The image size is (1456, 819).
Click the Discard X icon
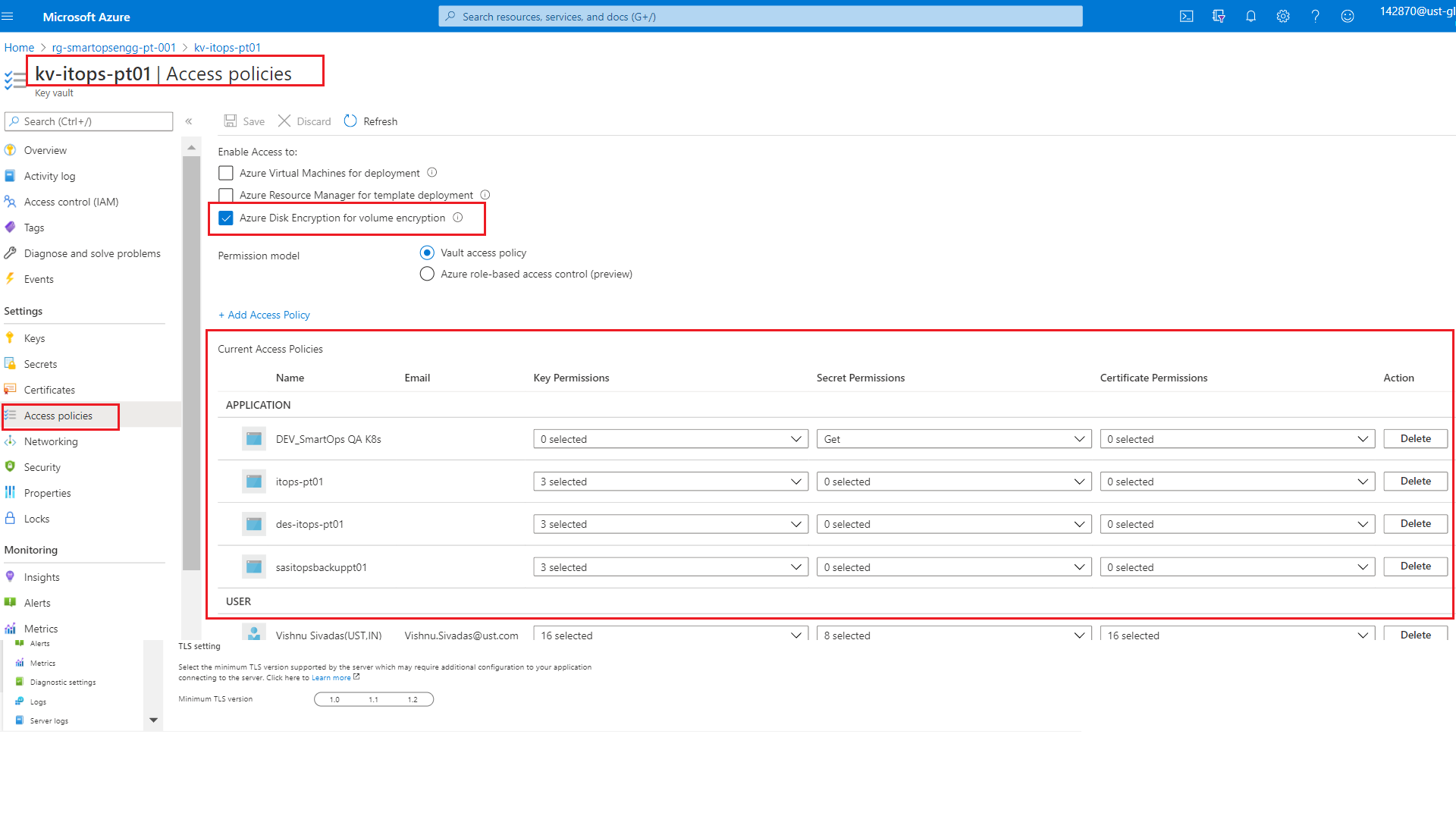click(x=284, y=121)
